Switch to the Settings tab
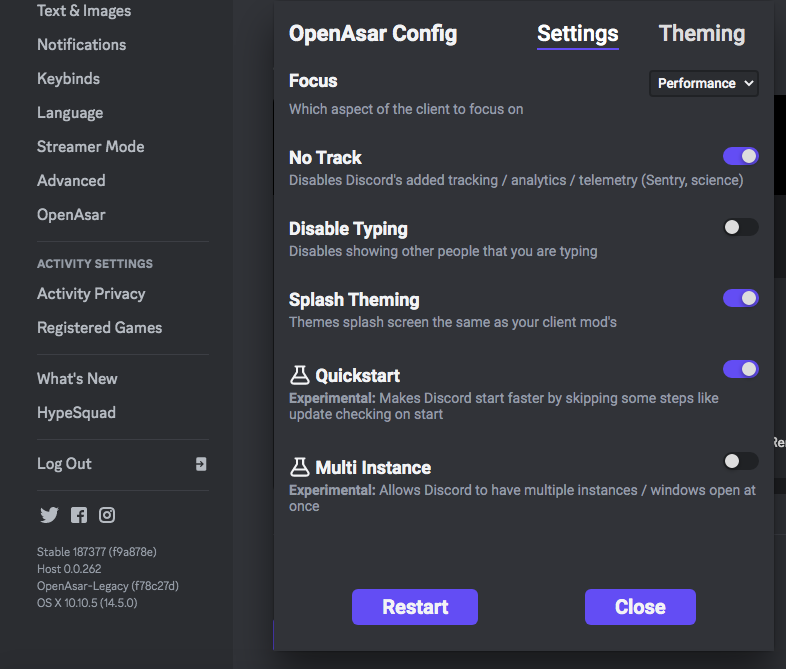 pyautogui.click(x=577, y=34)
